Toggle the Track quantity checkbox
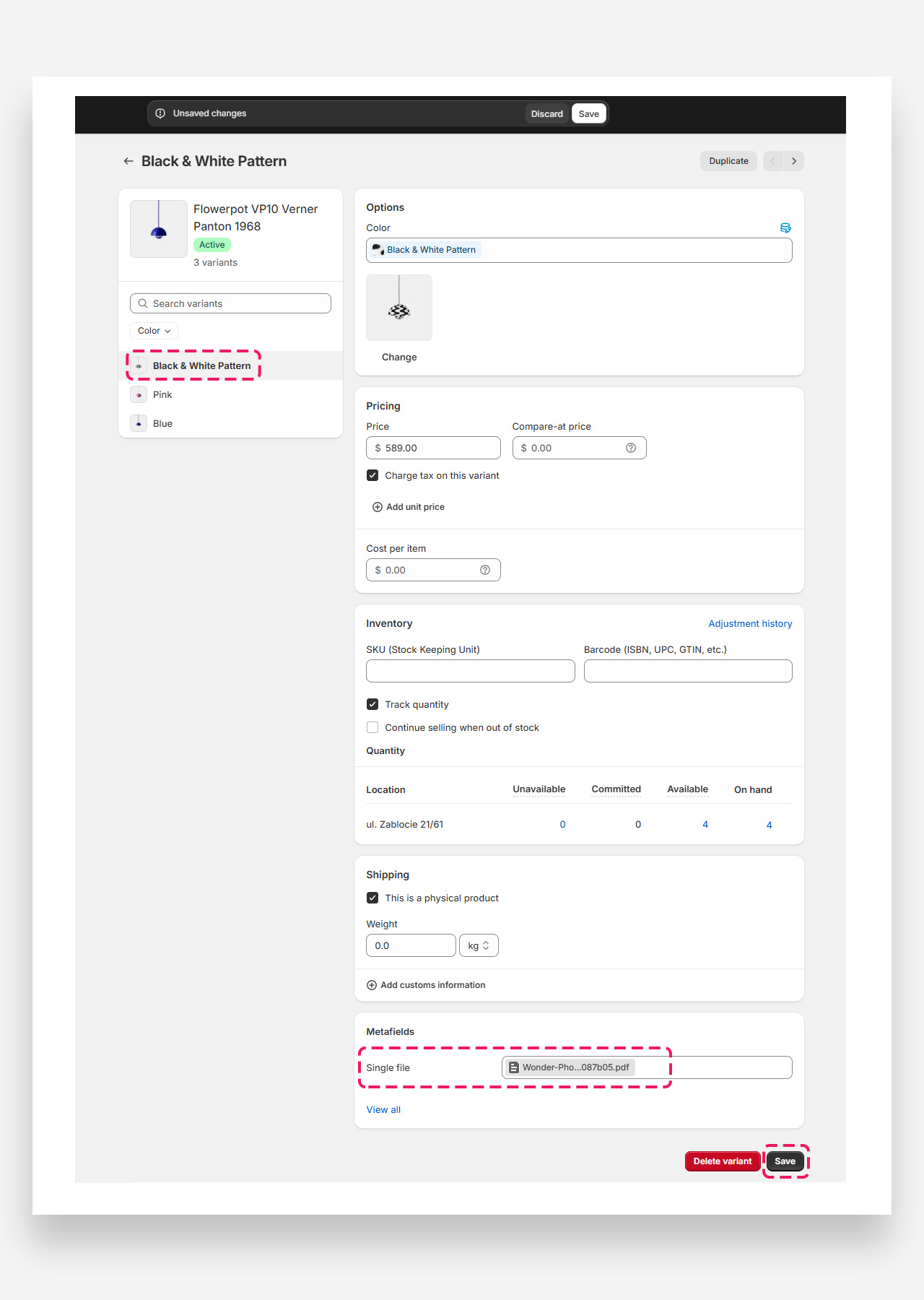This screenshot has width=924, height=1300. click(x=372, y=704)
